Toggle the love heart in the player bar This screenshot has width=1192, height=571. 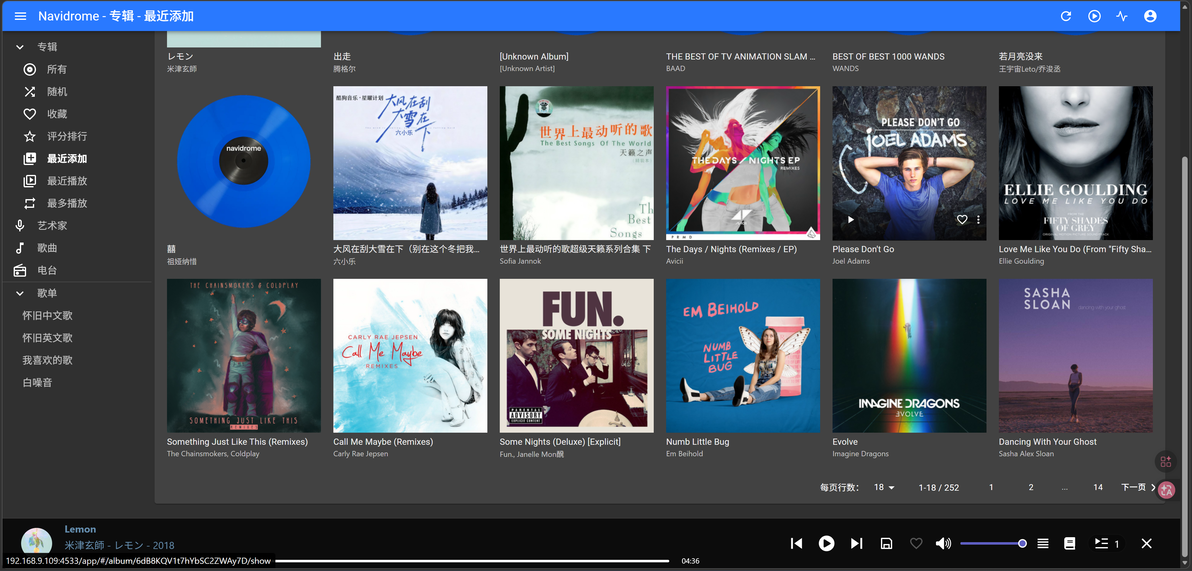tap(916, 543)
